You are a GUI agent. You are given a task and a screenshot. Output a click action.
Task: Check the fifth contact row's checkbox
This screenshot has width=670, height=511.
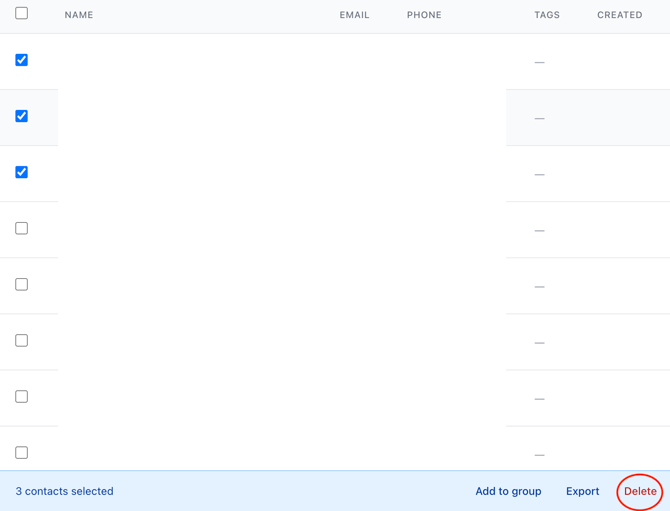[21, 284]
